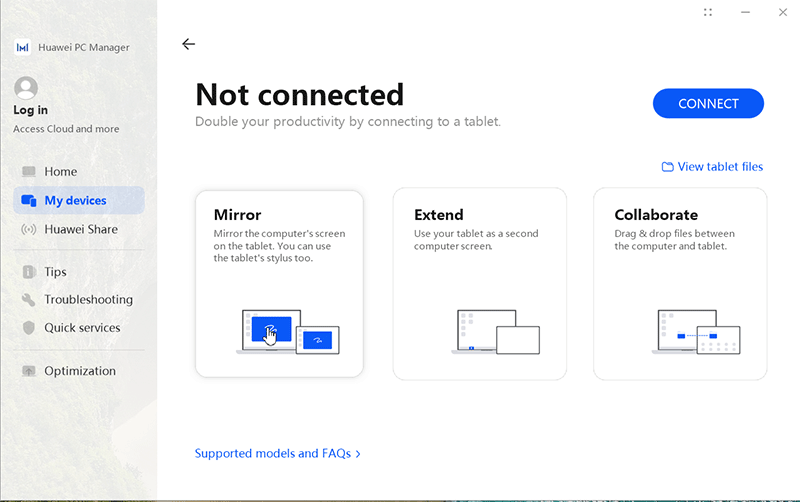Click the user profile avatar icon
This screenshot has height=502, width=800.
point(27,88)
